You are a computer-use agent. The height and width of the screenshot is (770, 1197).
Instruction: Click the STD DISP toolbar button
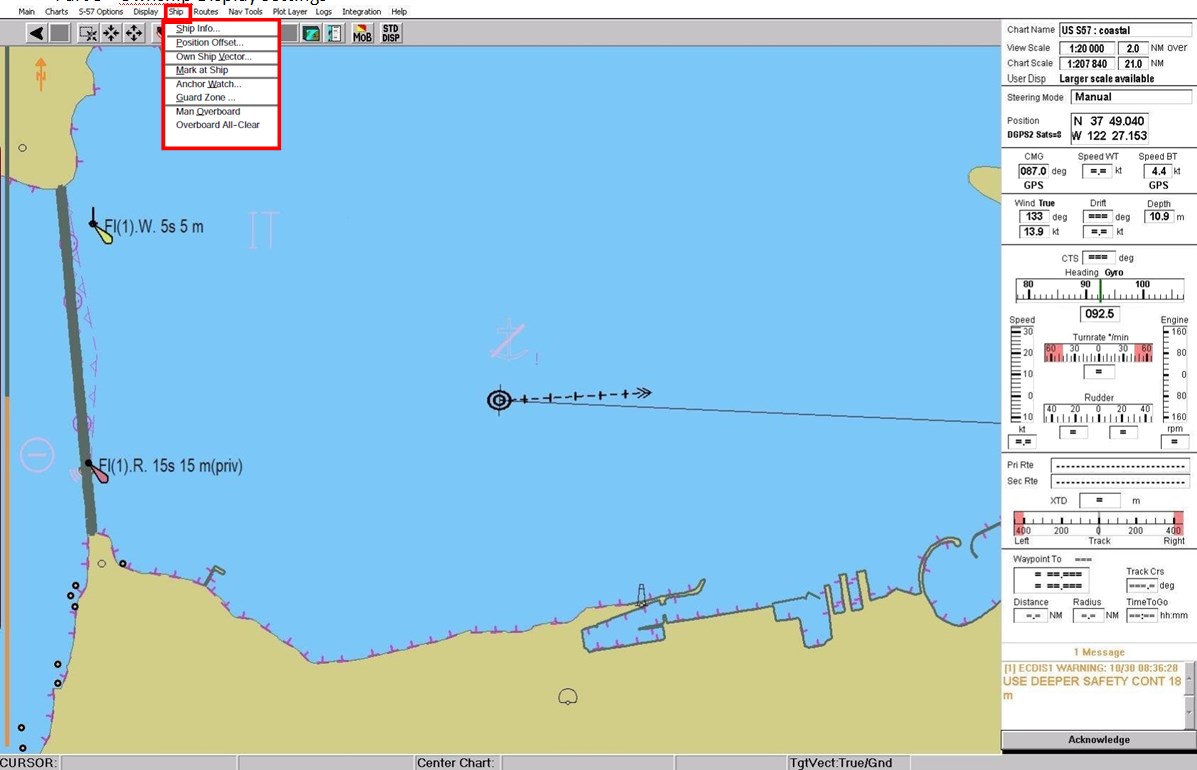391,33
